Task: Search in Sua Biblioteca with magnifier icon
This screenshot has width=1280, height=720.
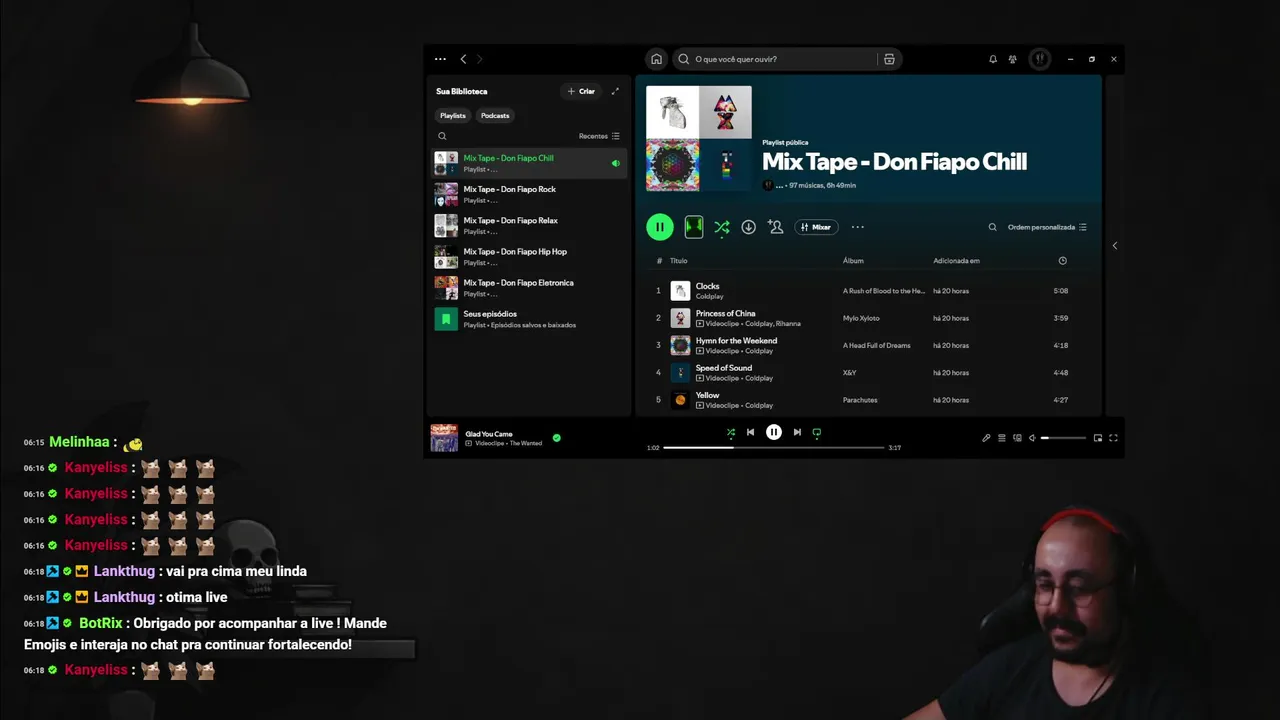Action: click(x=442, y=136)
